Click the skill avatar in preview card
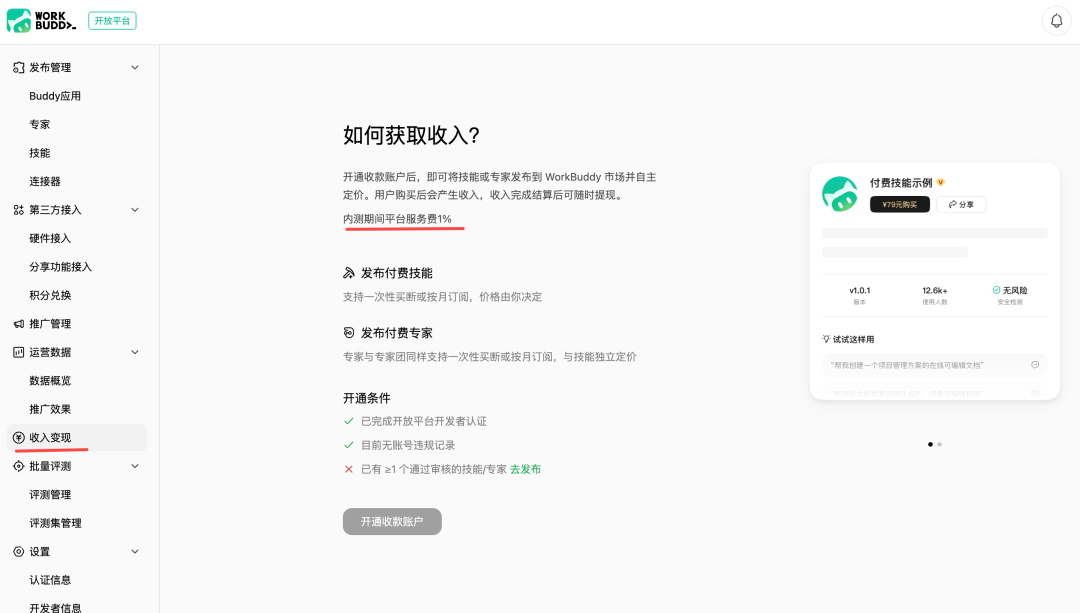This screenshot has width=1080, height=613. (x=840, y=194)
